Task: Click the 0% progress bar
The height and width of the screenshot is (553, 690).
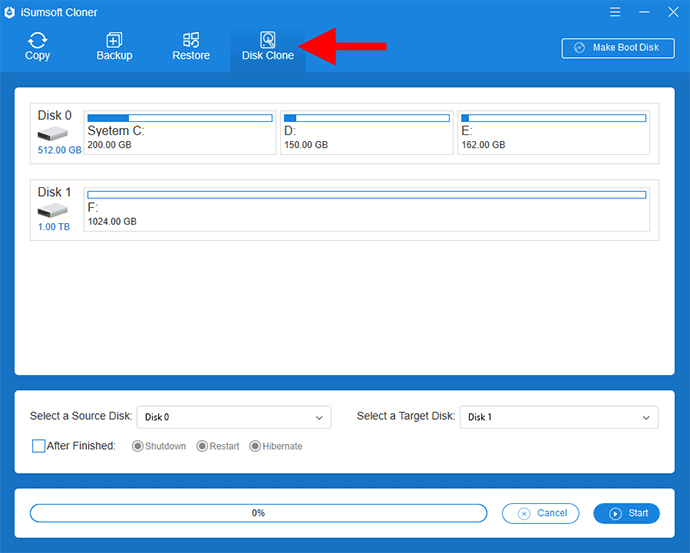Action: click(x=259, y=513)
